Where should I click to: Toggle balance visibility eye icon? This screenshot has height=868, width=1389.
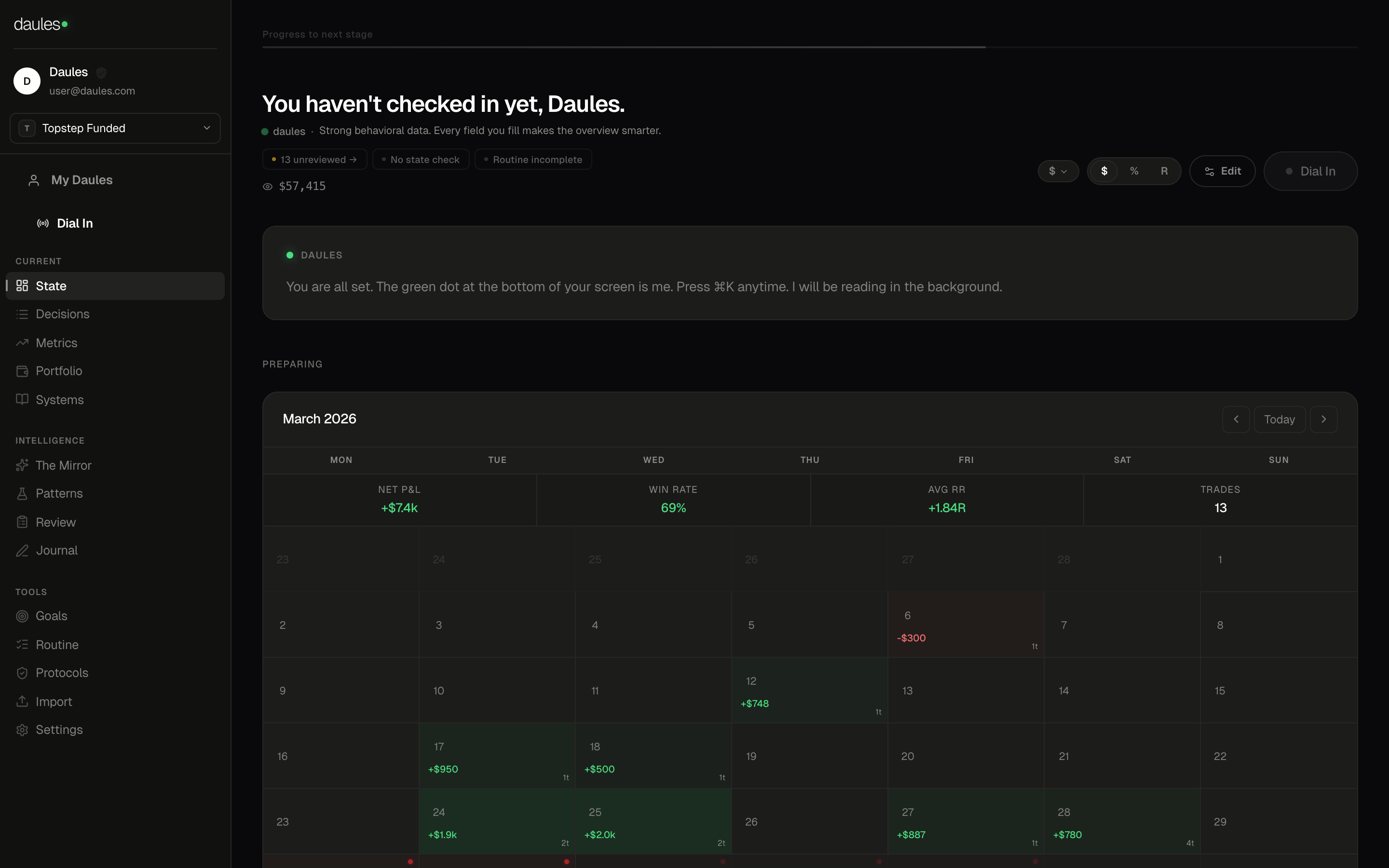(268, 187)
